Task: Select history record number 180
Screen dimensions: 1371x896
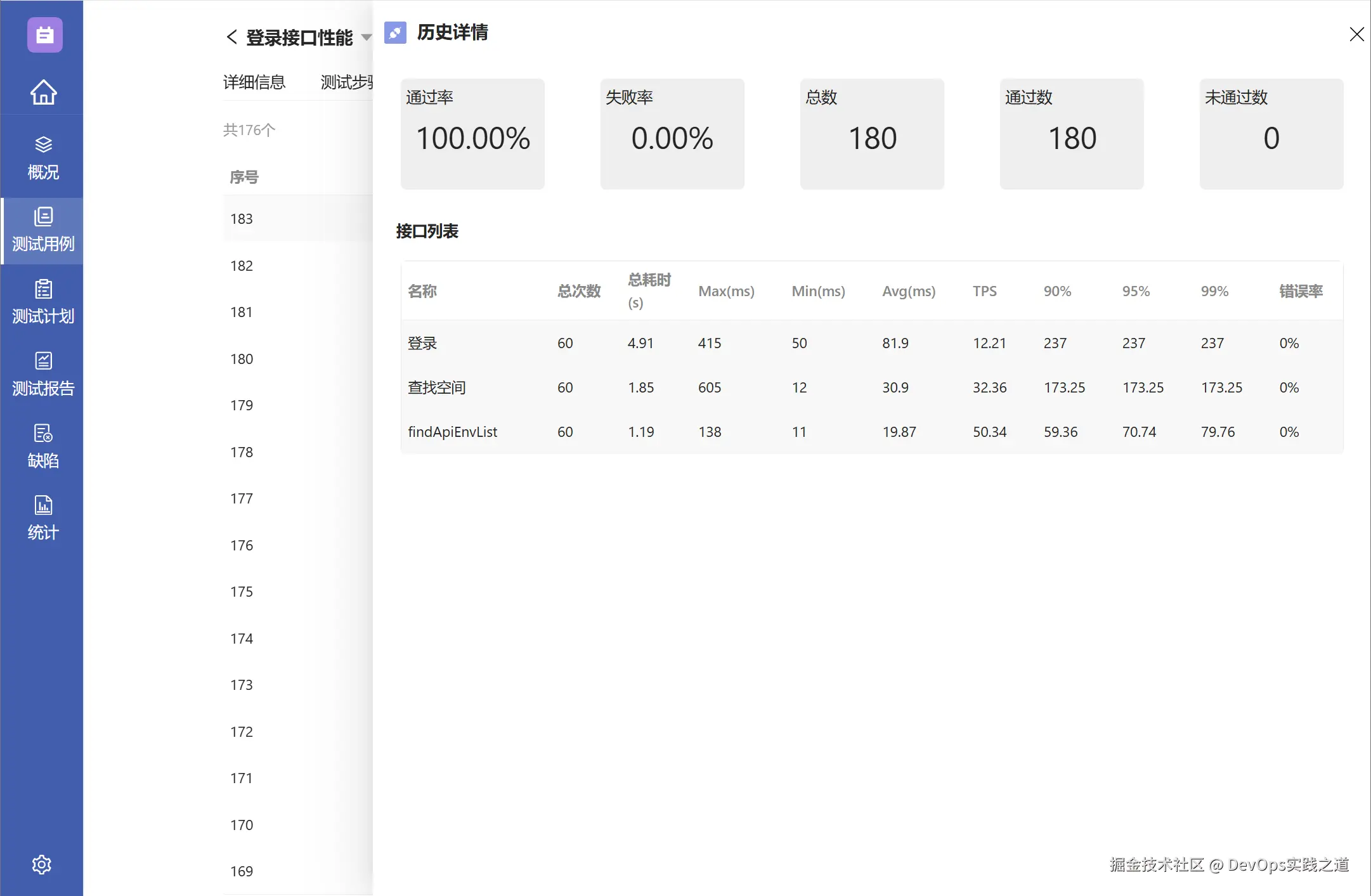Action: click(x=242, y=359)
